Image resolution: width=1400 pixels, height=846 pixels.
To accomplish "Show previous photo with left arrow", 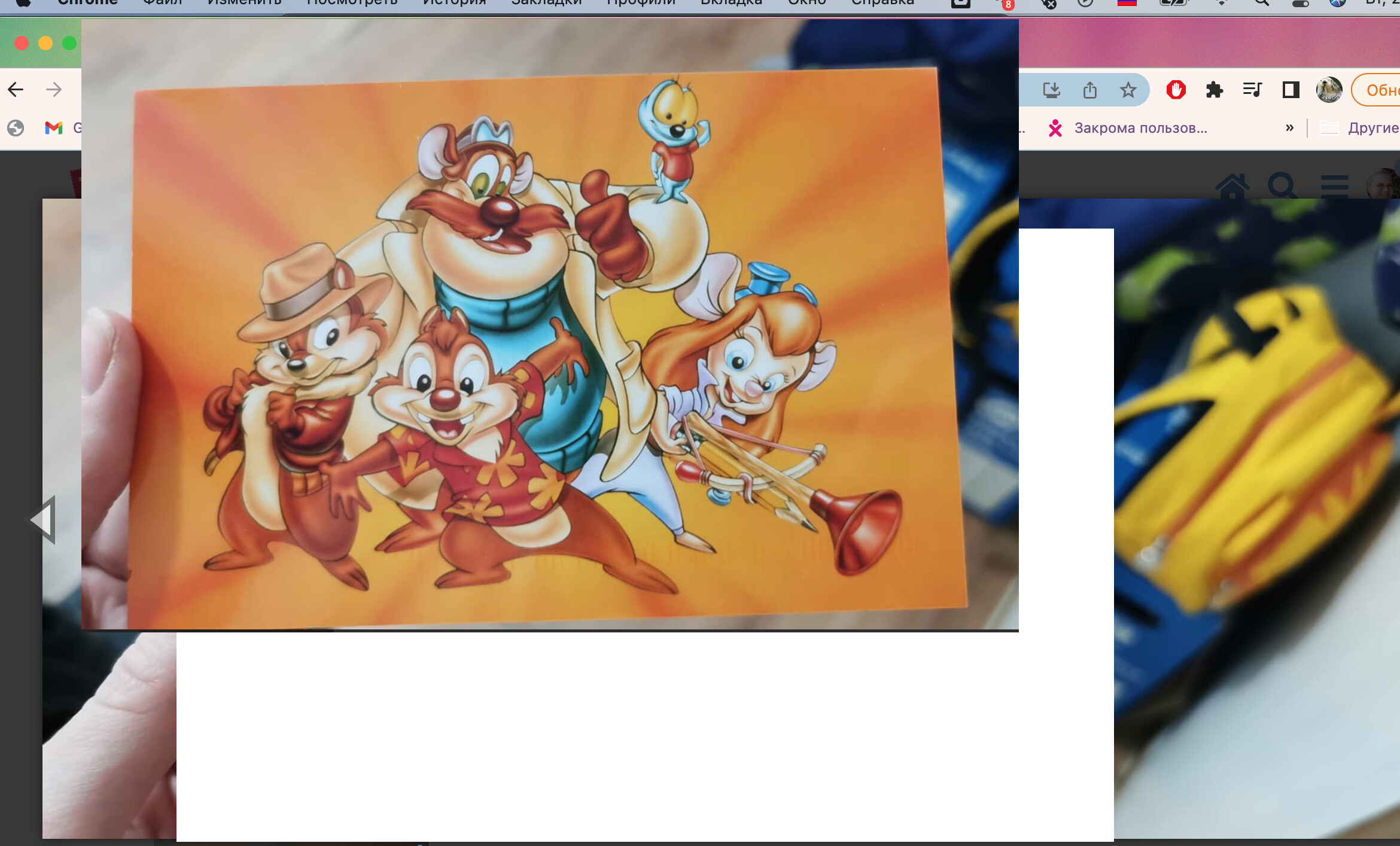I will point(43,519).
